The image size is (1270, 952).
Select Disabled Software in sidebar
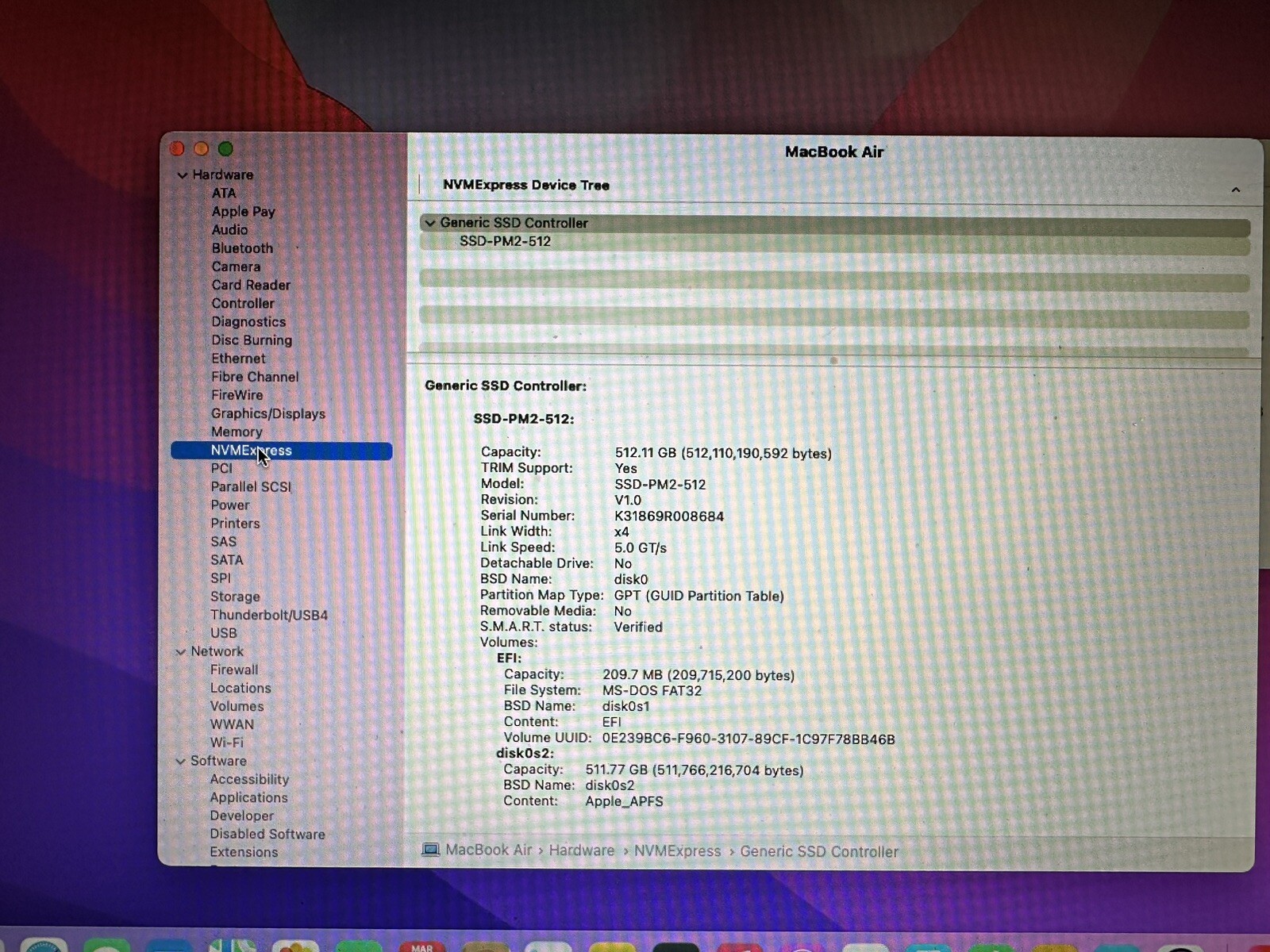(x=267, y=835)
